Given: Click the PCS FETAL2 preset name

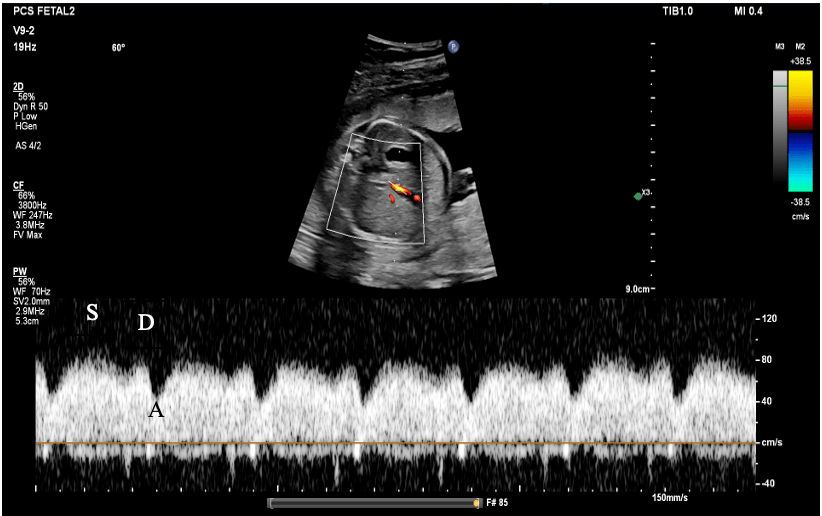Looking at the screenshot, I should (x=43, y=11).
